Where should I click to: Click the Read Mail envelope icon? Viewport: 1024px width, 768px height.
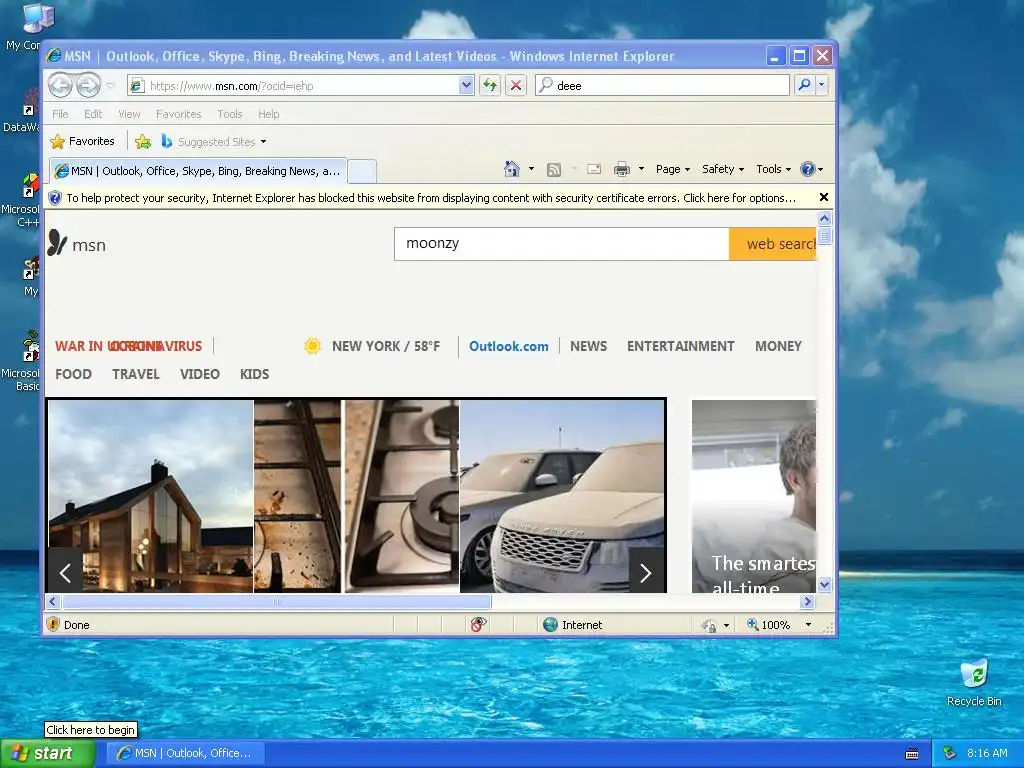594,169
